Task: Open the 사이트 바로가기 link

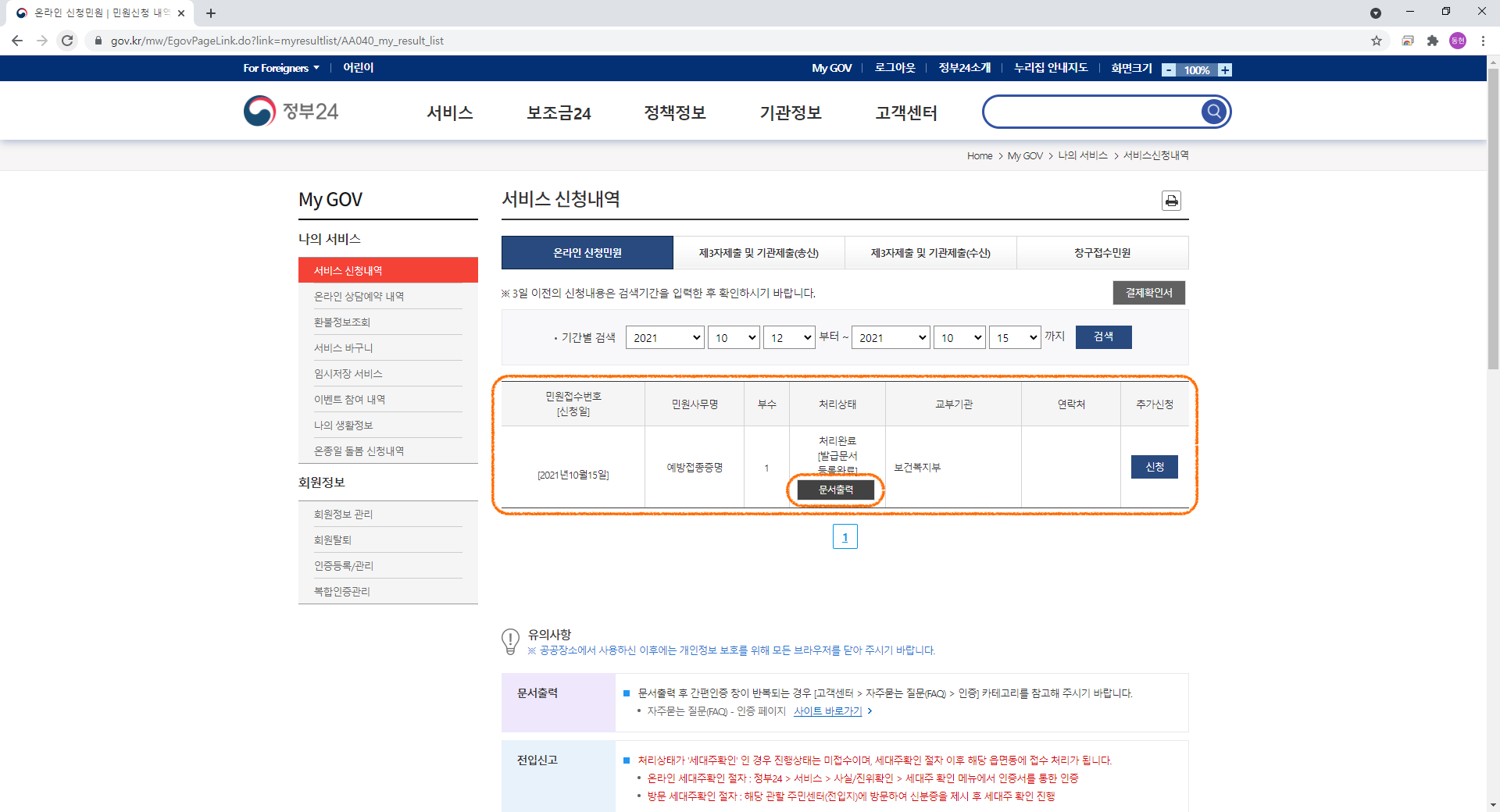Action: tap(827, 711)
